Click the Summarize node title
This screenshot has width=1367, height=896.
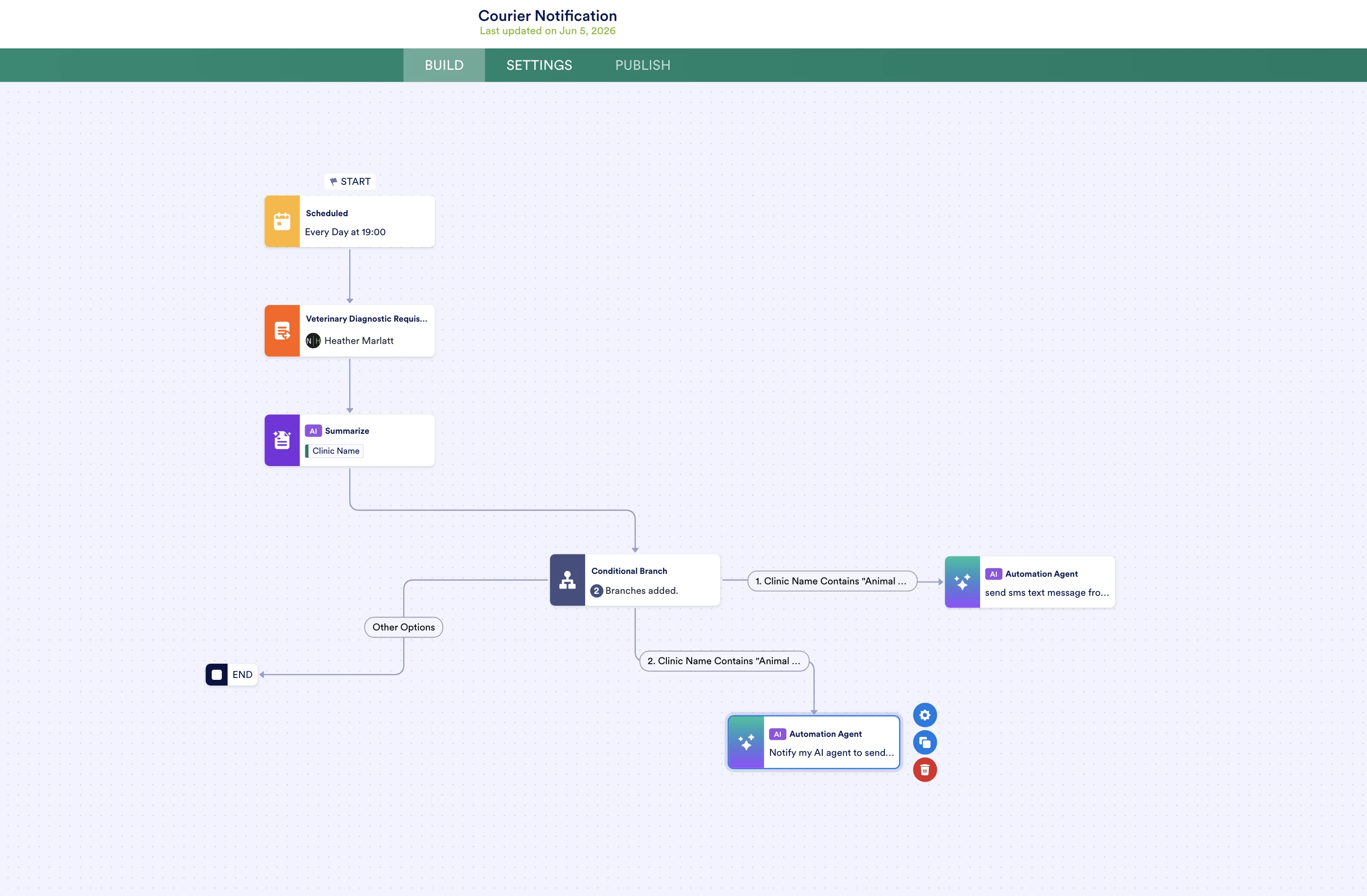(347, 431)
